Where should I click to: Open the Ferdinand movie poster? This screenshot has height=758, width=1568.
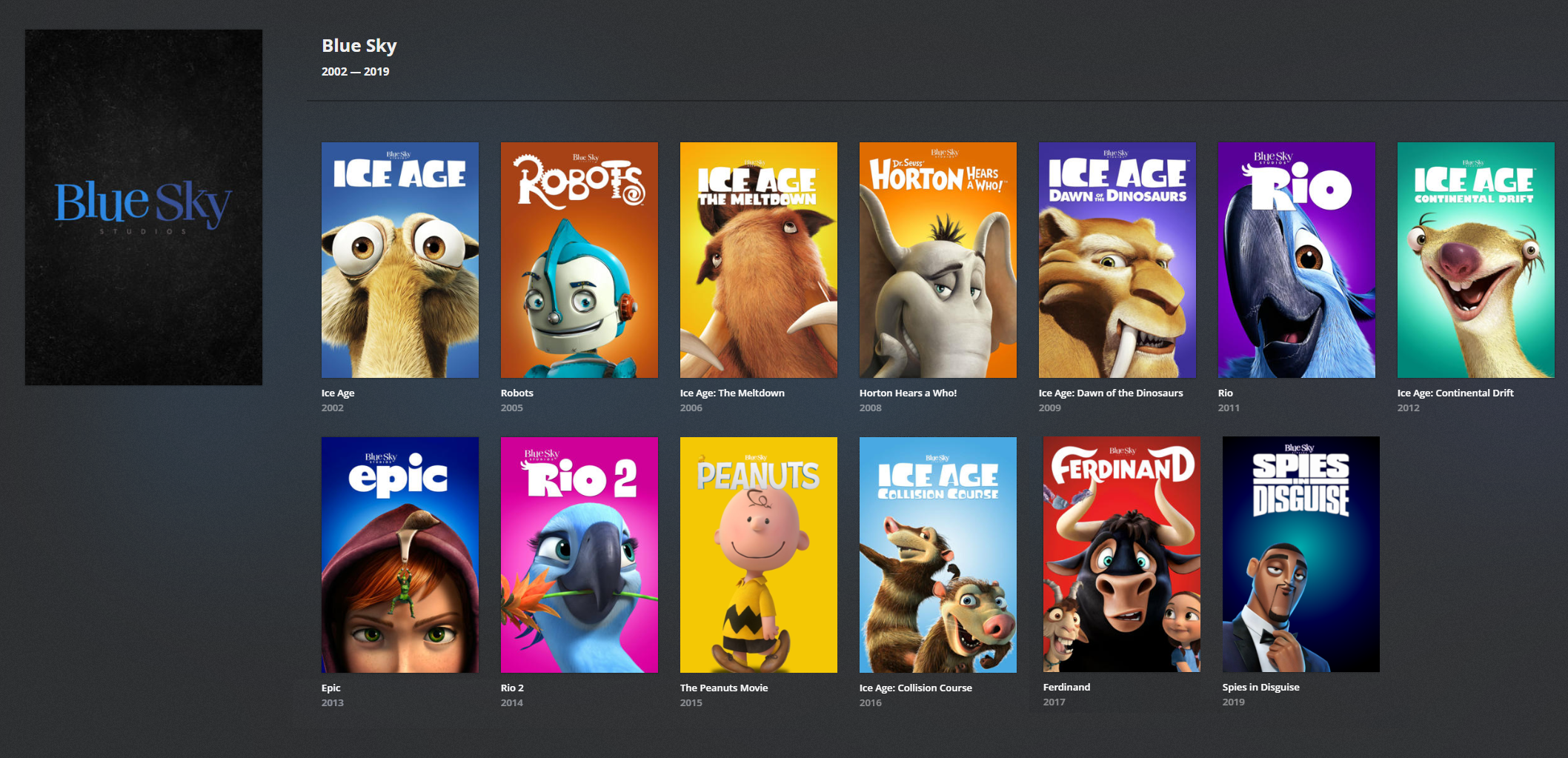(x=1122, y=554)
